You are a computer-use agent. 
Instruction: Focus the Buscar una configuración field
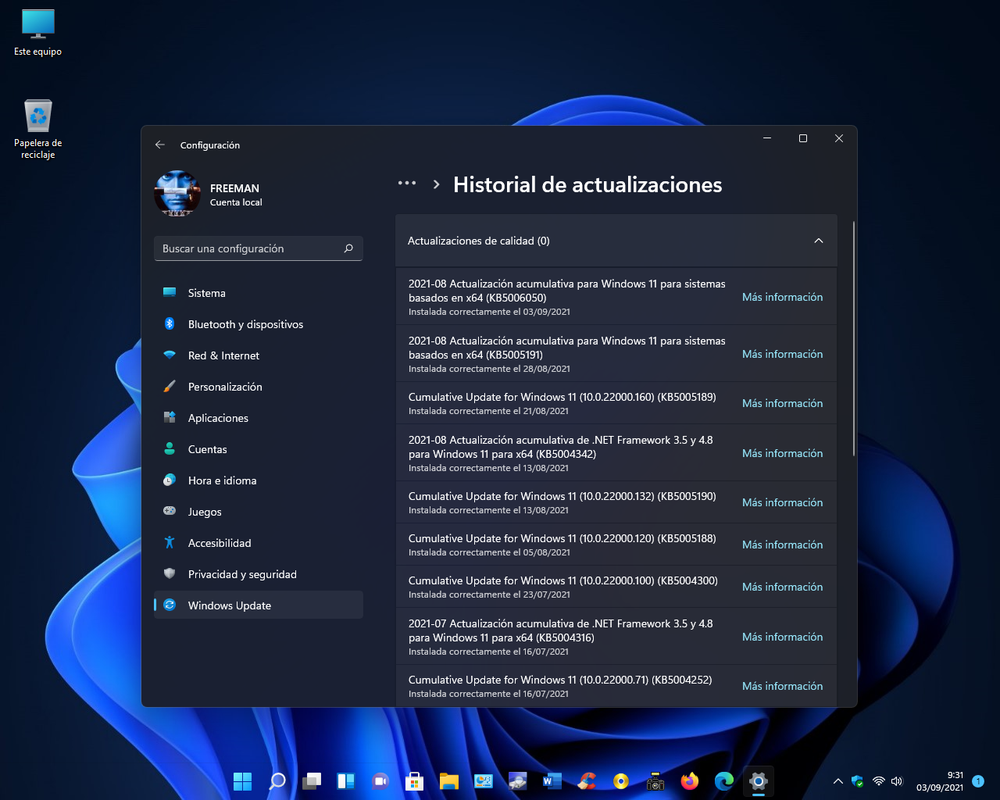pyautogui.click(x=258, y=248)
